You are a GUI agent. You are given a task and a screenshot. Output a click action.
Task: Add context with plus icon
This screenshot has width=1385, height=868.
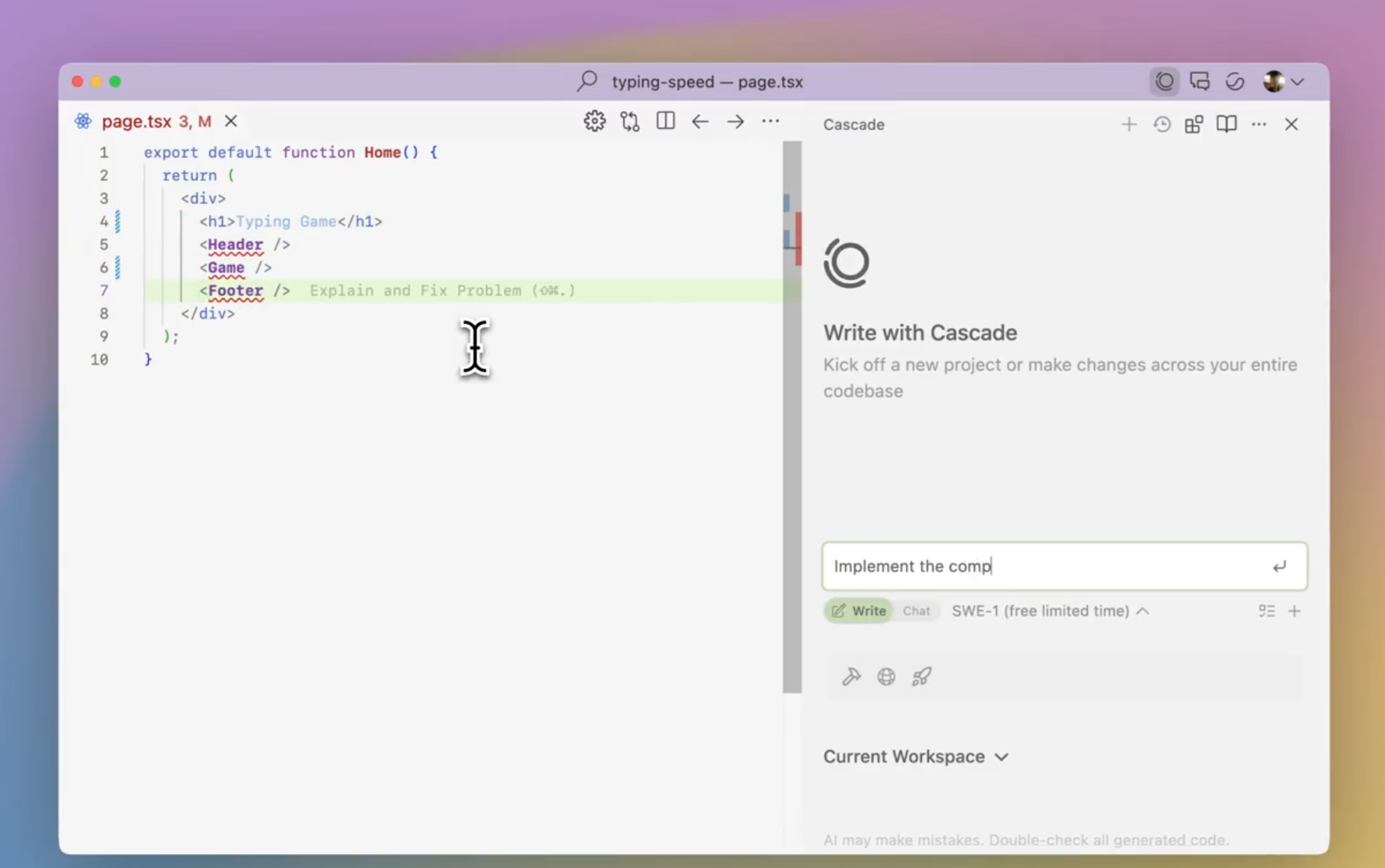[1294, 611]
